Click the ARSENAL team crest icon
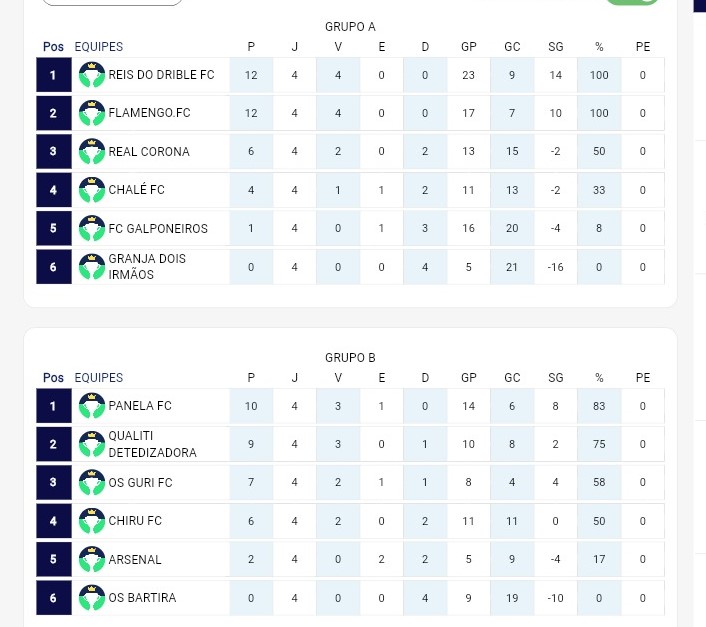The height and width of the screenshot is (627, 706). (x=92, y=559)
